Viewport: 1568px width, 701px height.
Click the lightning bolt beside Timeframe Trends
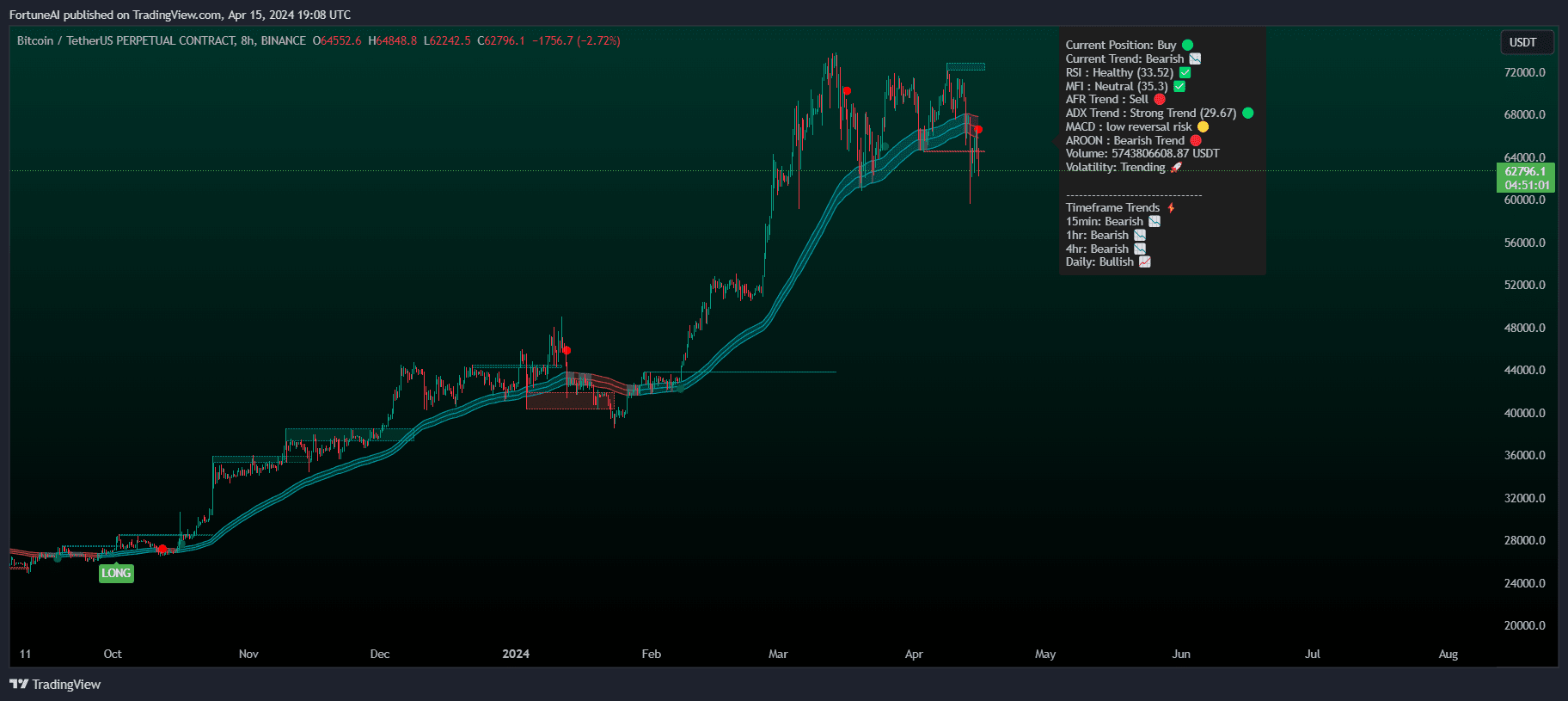(x=1171, y=207)
